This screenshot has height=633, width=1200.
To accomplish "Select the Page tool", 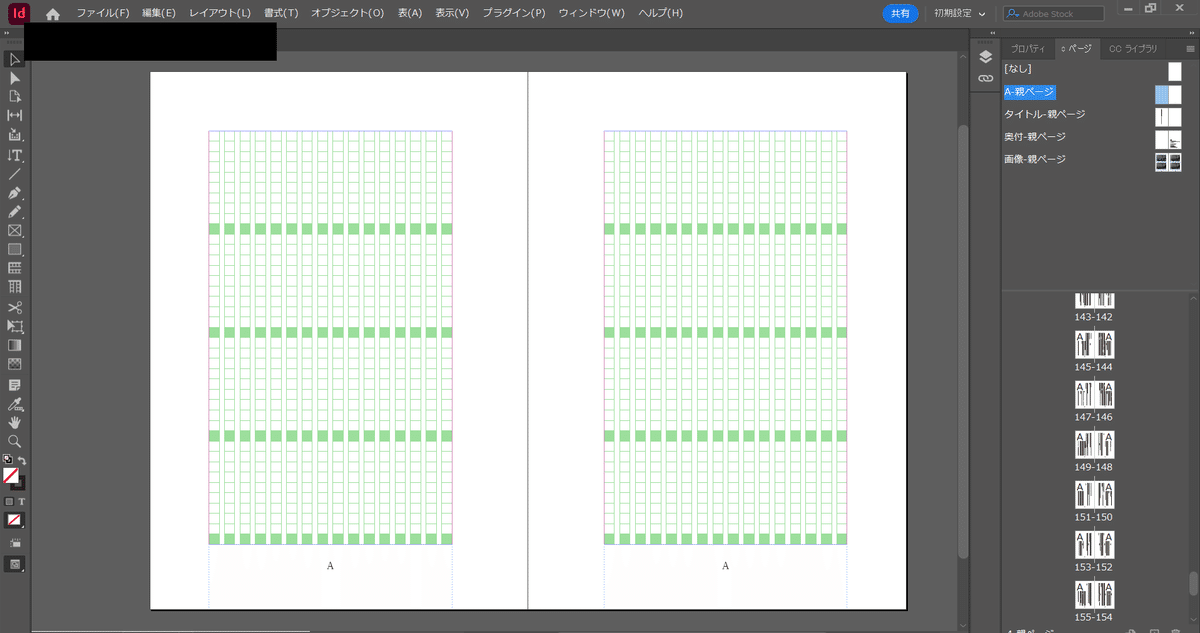I will pyautogui.click(x=15, y=97).
